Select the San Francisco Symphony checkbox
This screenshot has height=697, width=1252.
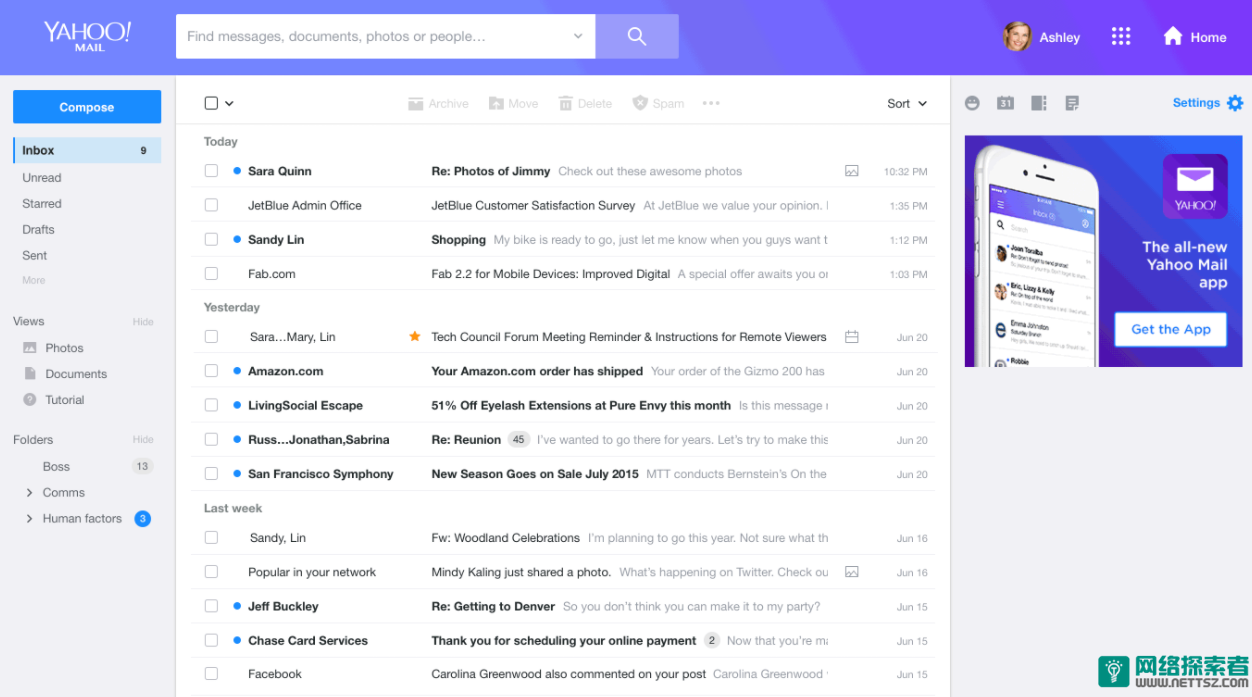(x=211, y=473)
